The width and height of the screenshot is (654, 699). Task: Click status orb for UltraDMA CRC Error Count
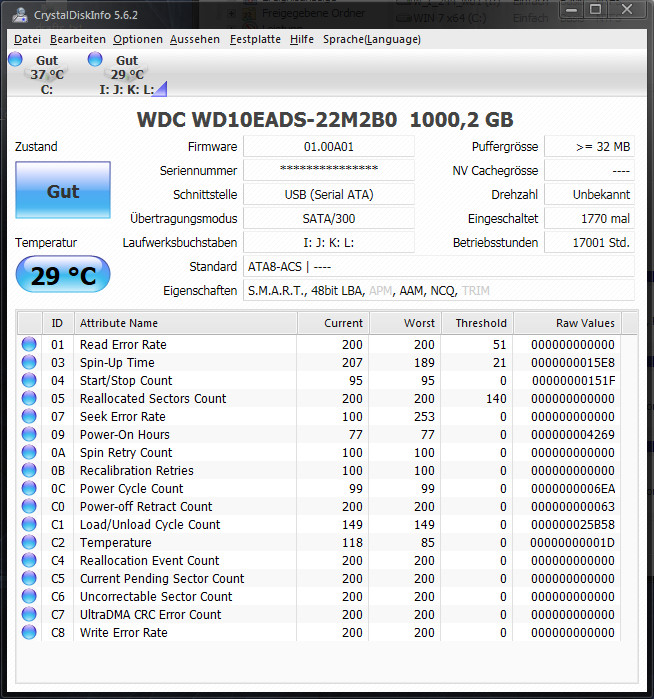pyautogui.click(x=29, y=614)
